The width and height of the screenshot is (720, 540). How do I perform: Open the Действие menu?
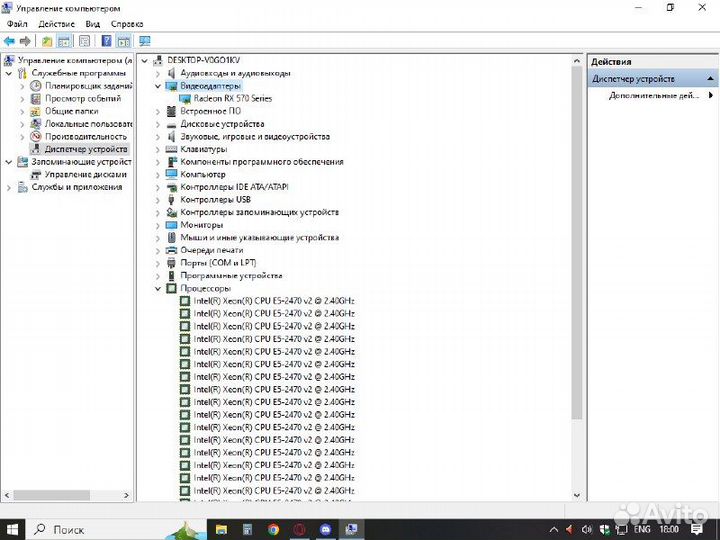[x=57, y=23]
